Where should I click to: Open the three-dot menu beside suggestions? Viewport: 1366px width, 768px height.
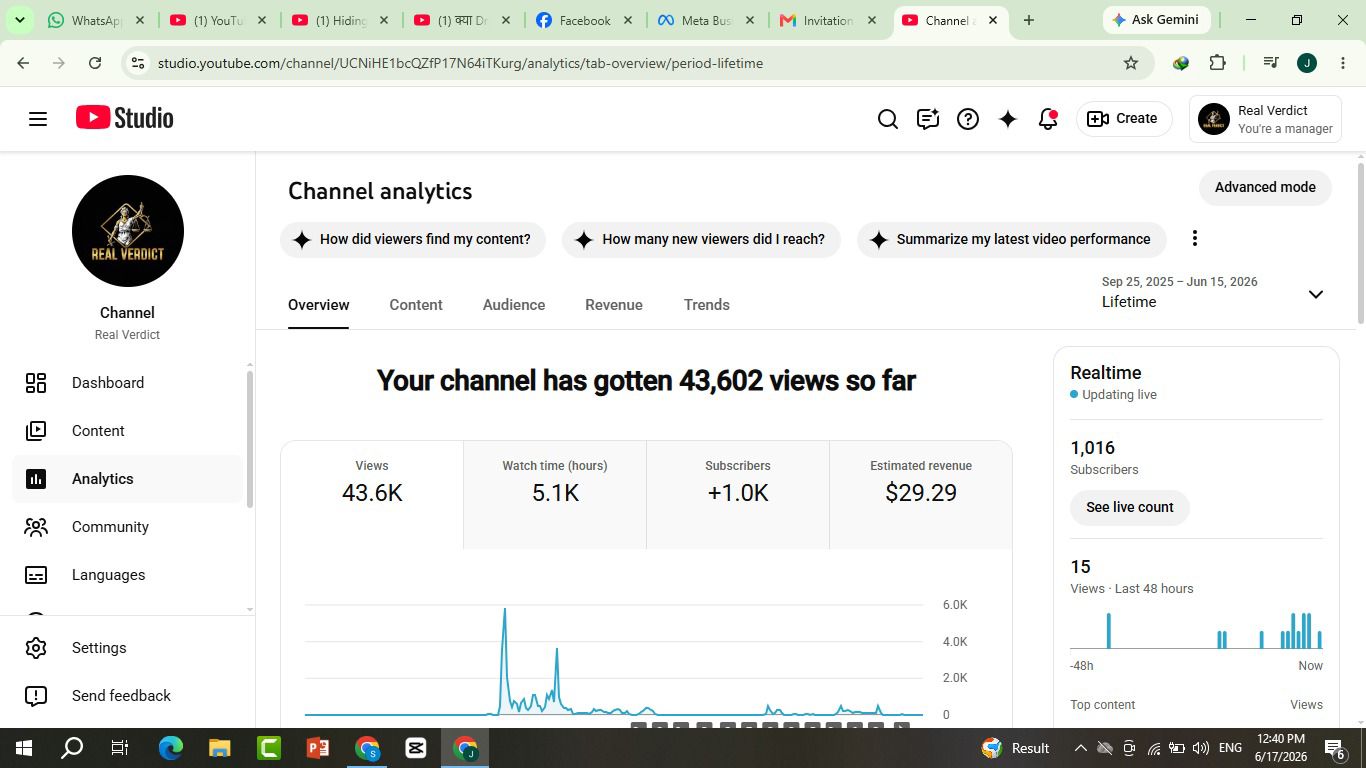1194,238
